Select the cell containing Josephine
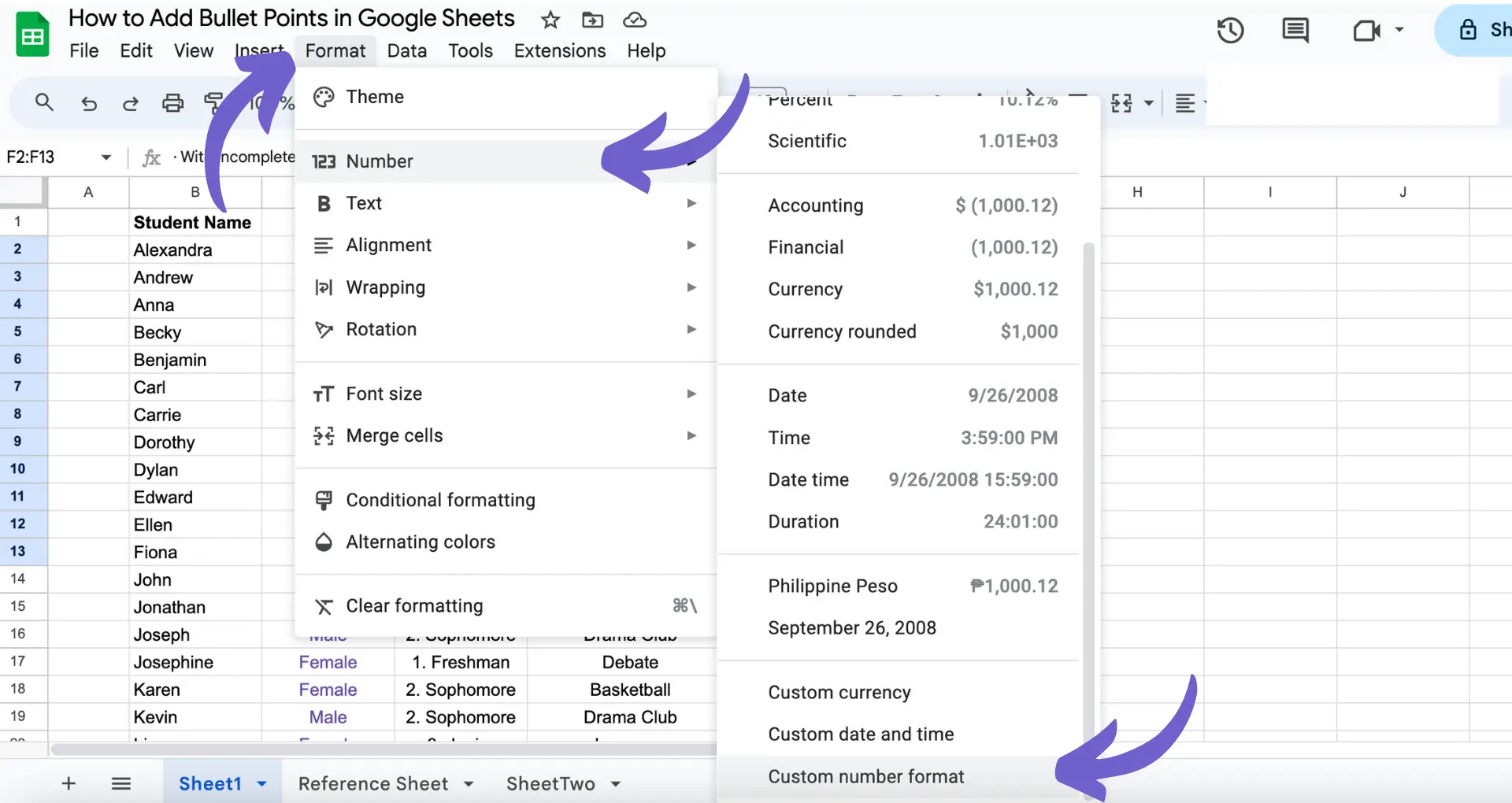Screen dimensions: 1512x803 pos(195,662)
